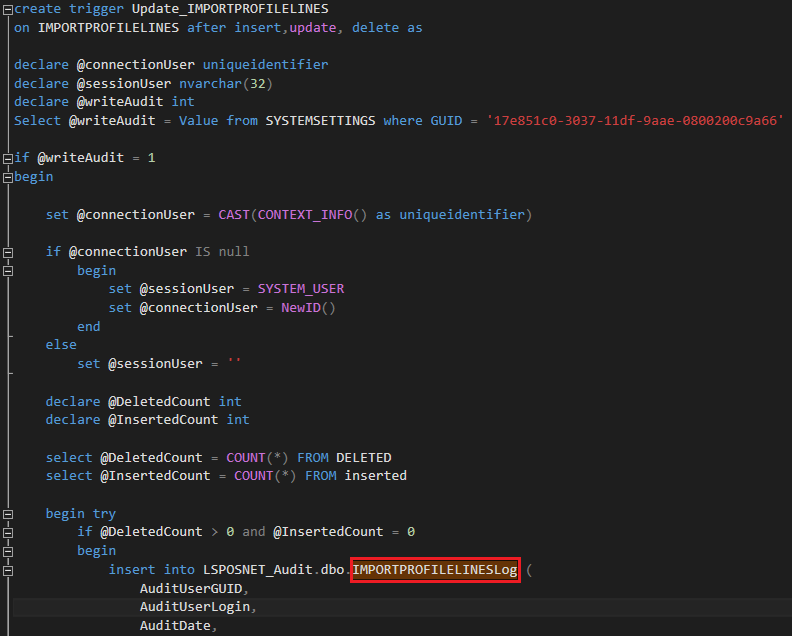Click @InsertedCount on its declare line

click(x=163, y=420)
